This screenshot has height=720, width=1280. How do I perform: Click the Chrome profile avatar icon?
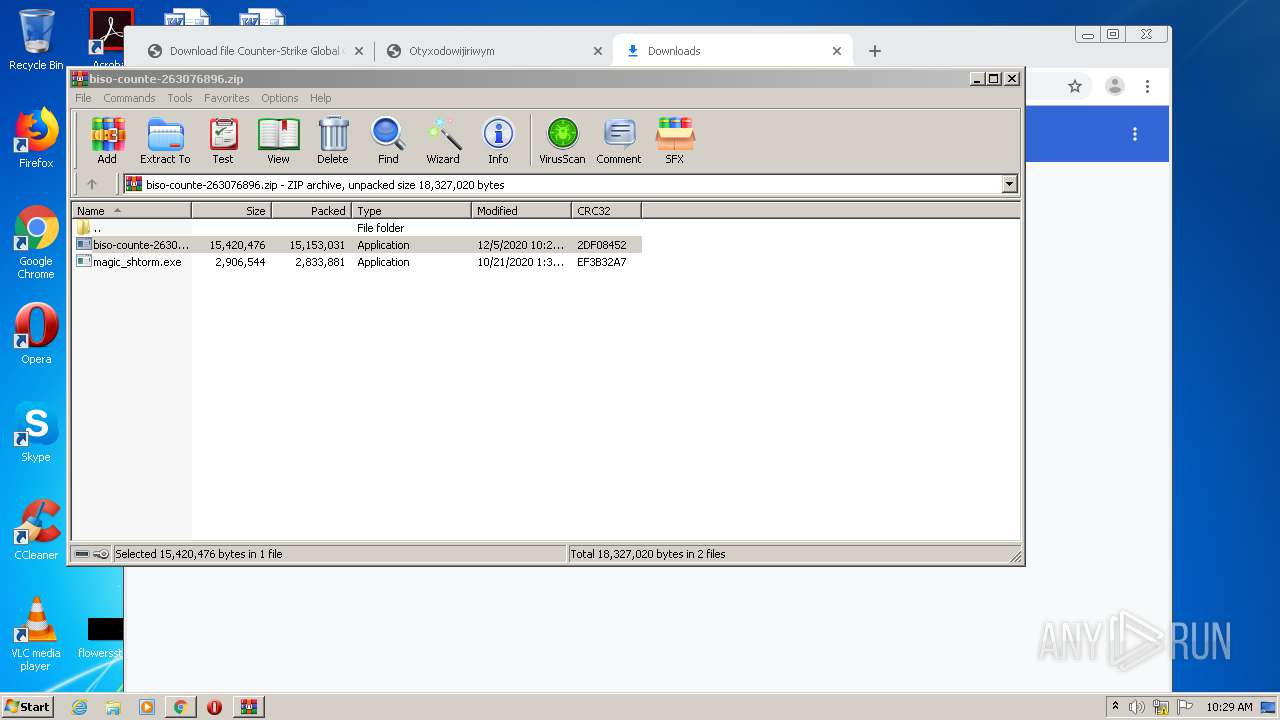[x=1114, y=87]
